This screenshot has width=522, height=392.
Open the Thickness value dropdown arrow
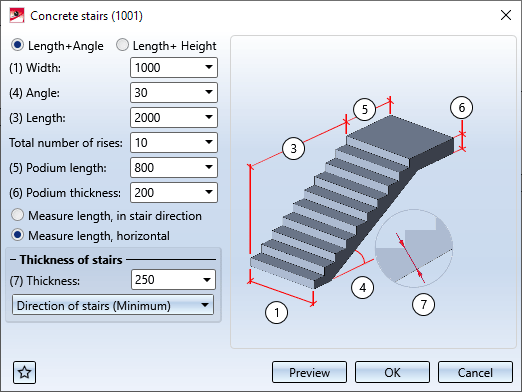[x=207, y=280]
